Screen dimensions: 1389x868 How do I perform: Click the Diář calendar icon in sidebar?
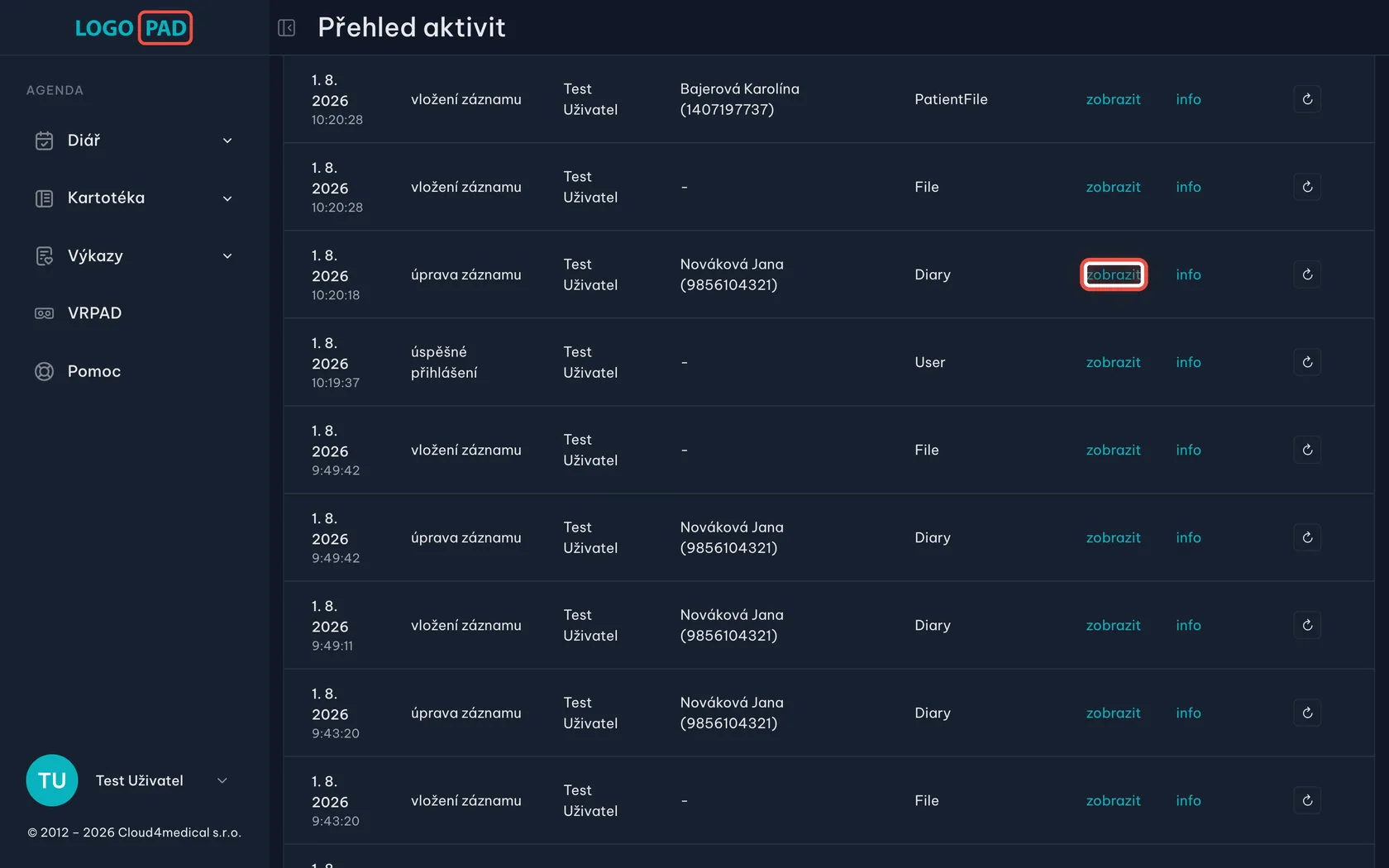point(45,141)
